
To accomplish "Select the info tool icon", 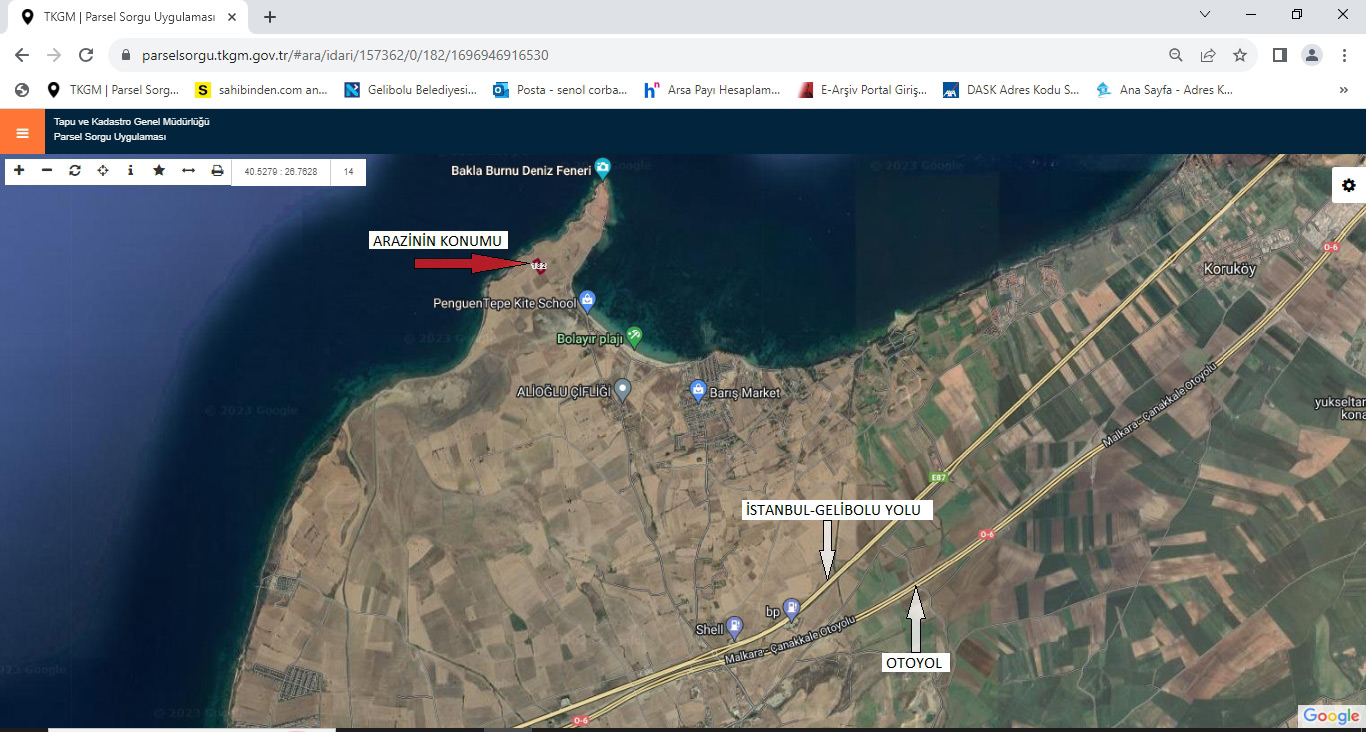I will tap(131, 171).
